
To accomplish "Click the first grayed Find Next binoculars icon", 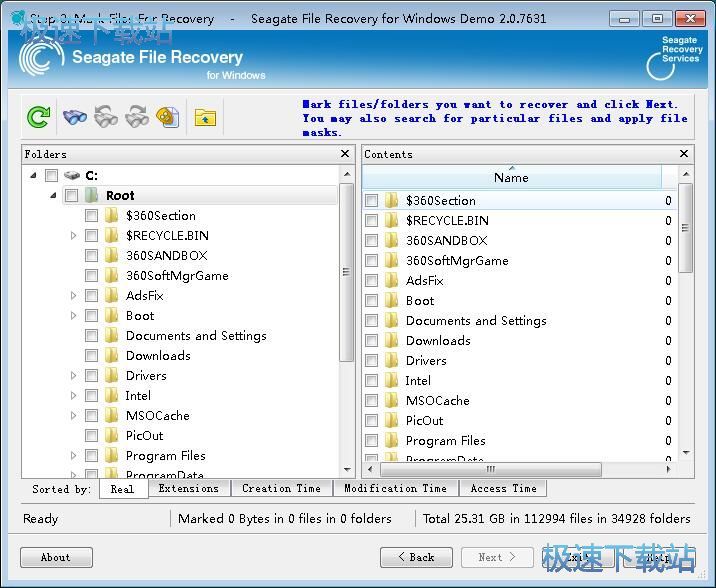I will [x=106, y=116].
